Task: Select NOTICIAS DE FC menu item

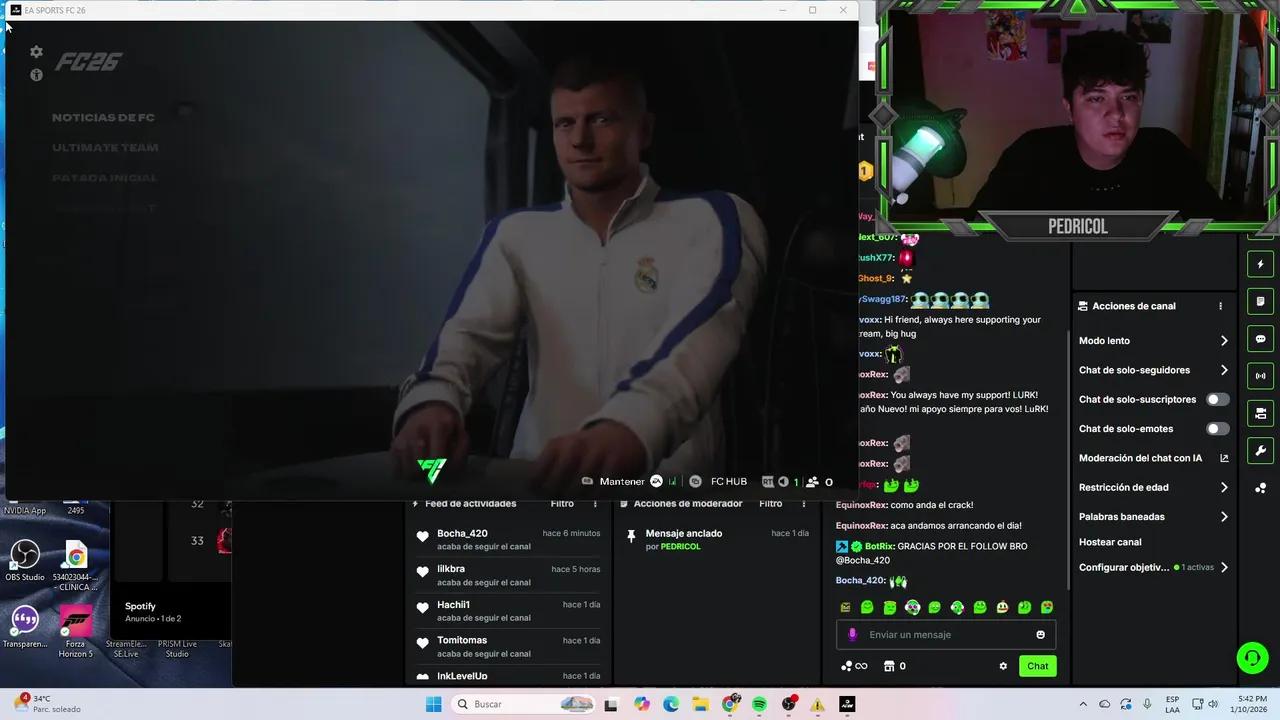Action: 103,117
